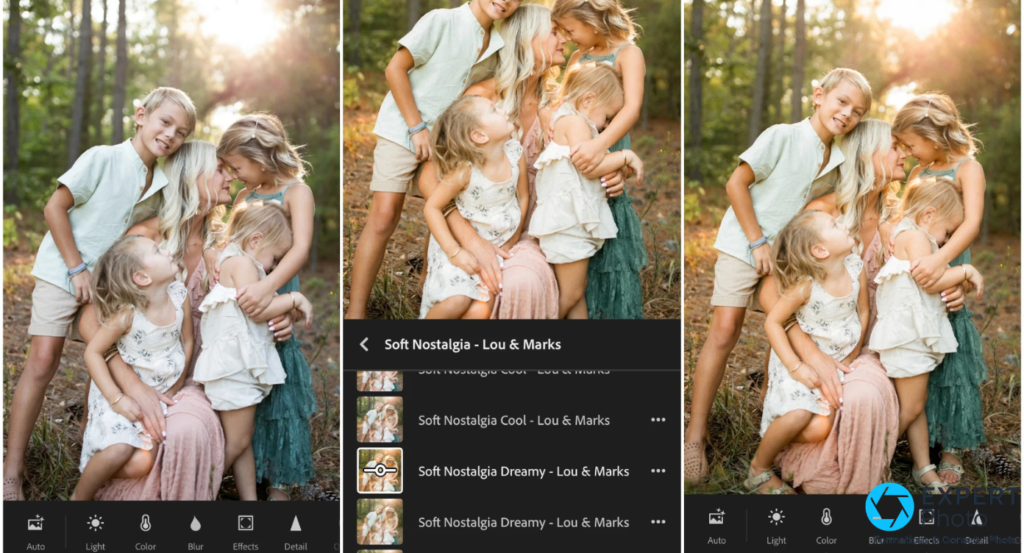
Task: Open the Color panel in the right screen
Action: (826, 518)
